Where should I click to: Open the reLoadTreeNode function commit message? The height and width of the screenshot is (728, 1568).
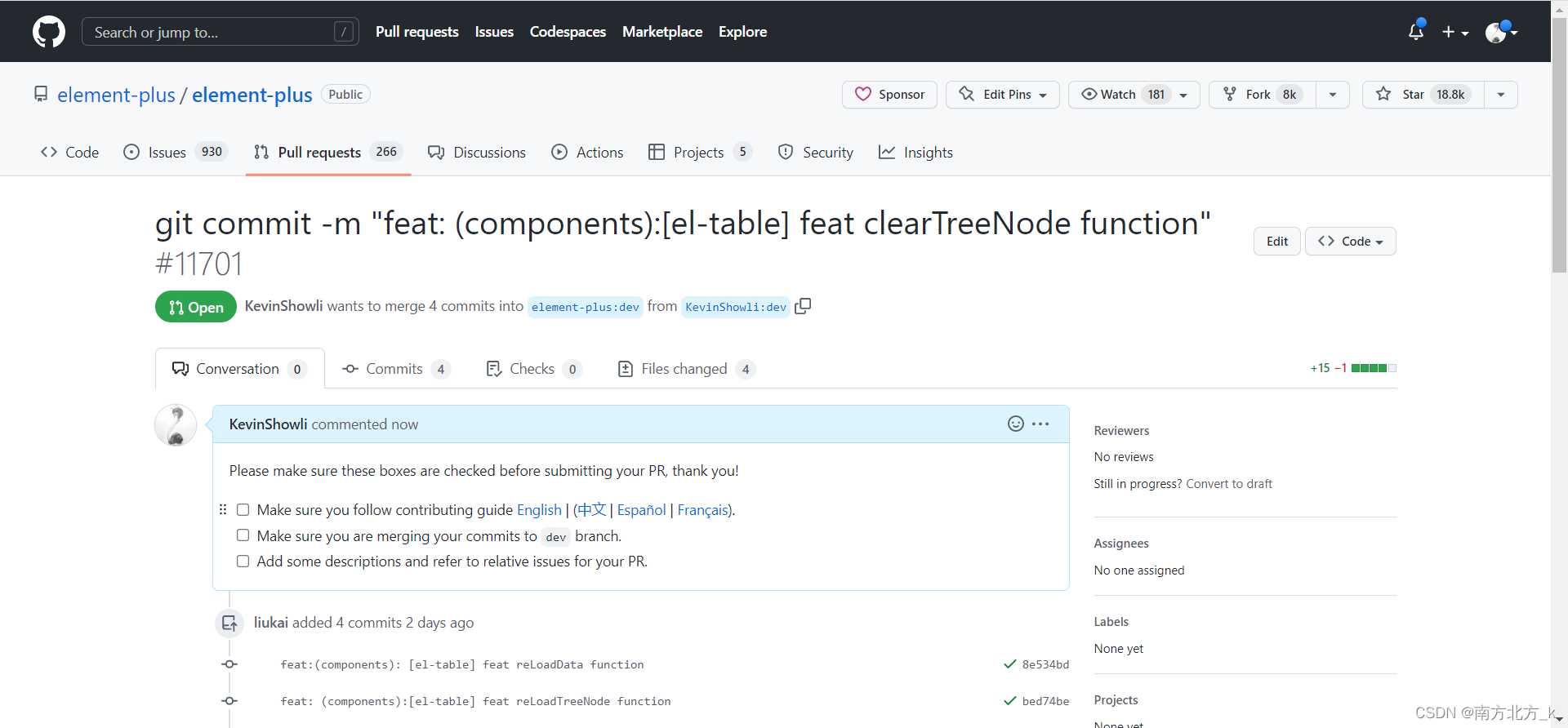pos(475,701)
